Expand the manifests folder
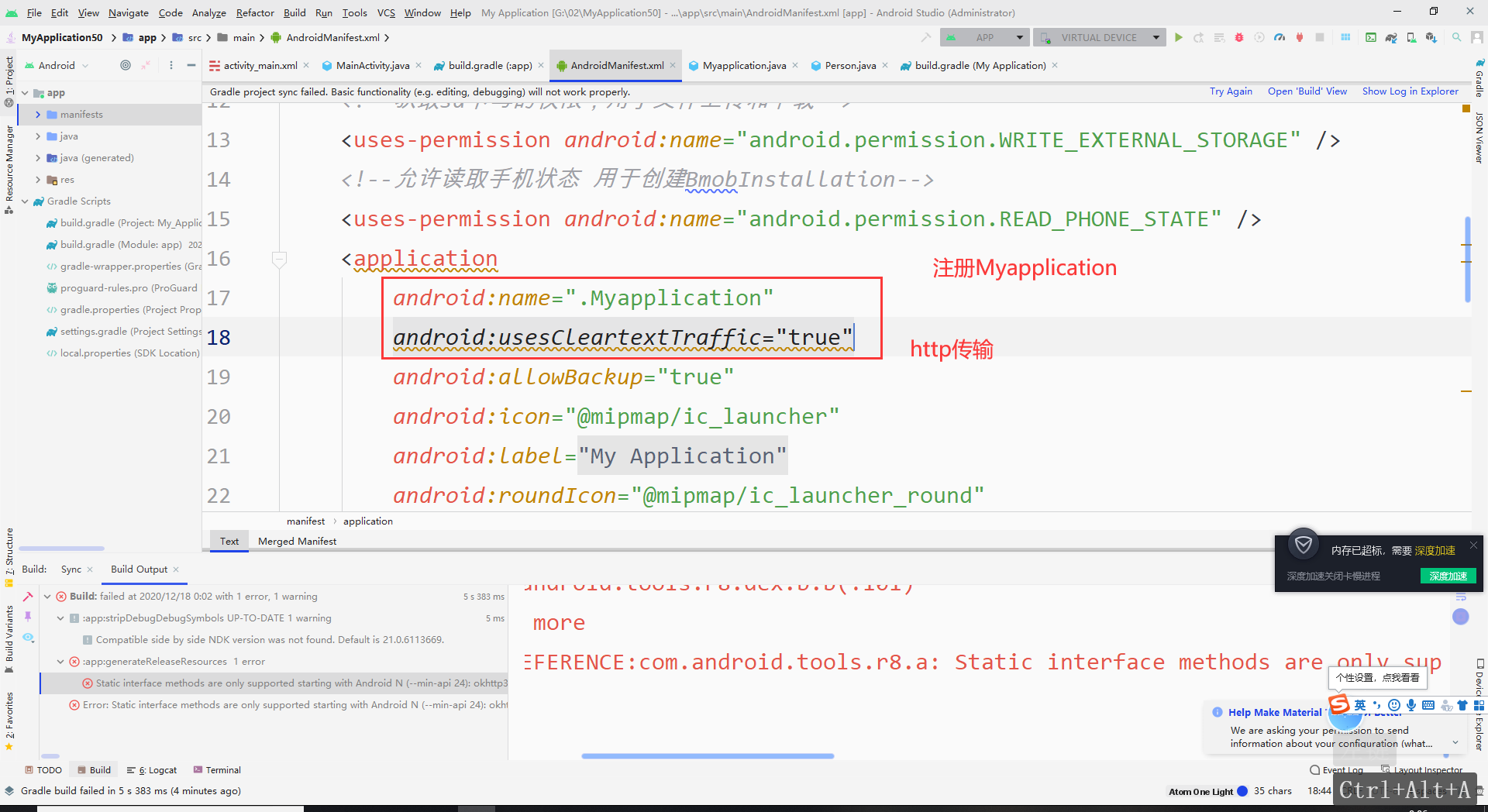The width and height of the screenshot is (1488, 812). [x=38, y=115]
